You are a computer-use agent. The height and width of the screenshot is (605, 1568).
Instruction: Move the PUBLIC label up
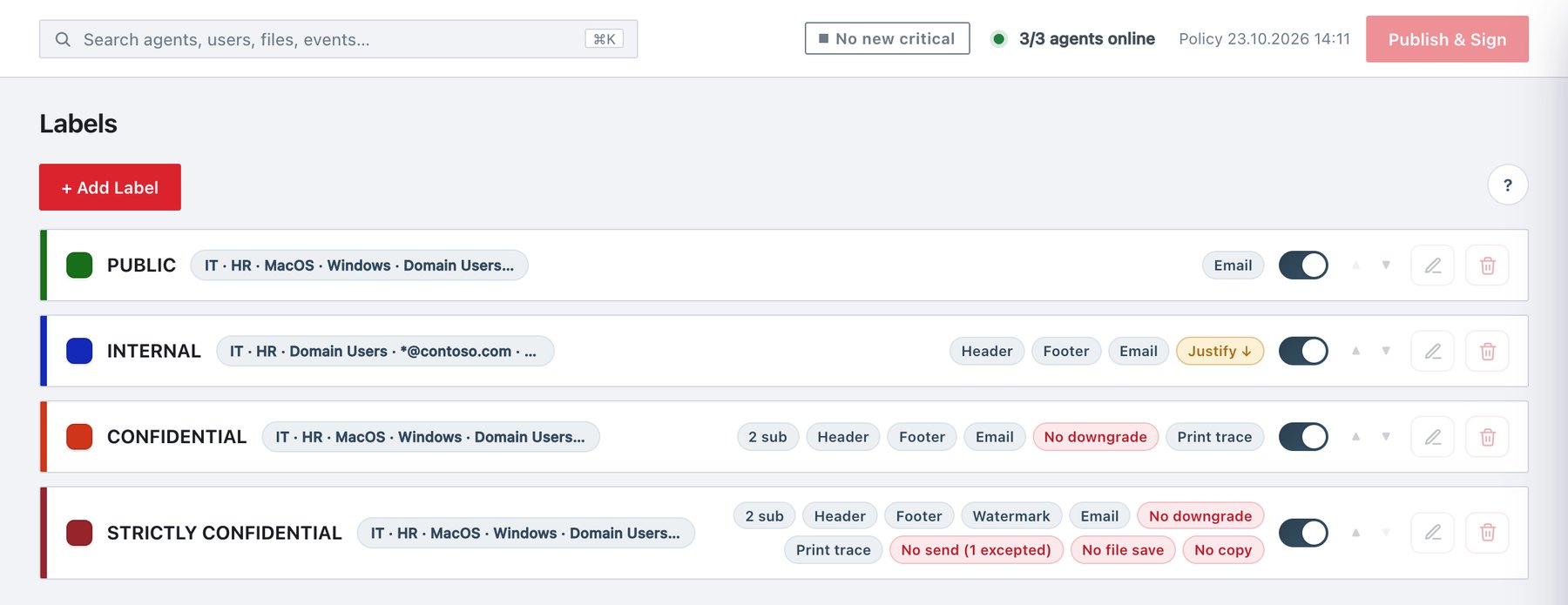point(1355,265)
